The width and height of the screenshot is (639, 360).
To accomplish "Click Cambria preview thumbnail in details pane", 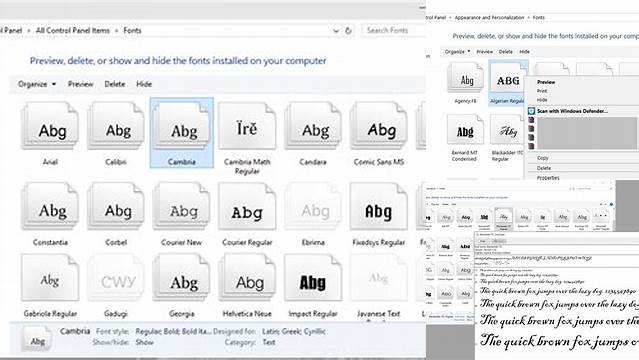I will (x=38, y=339).
